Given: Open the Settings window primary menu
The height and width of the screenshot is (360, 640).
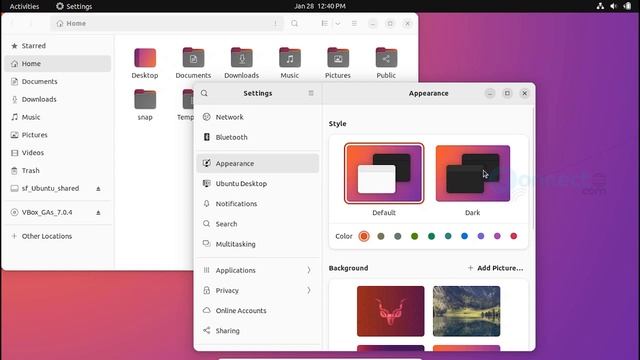Looking at the screenshot, I should pyautogui.click(x=311, y=93).
